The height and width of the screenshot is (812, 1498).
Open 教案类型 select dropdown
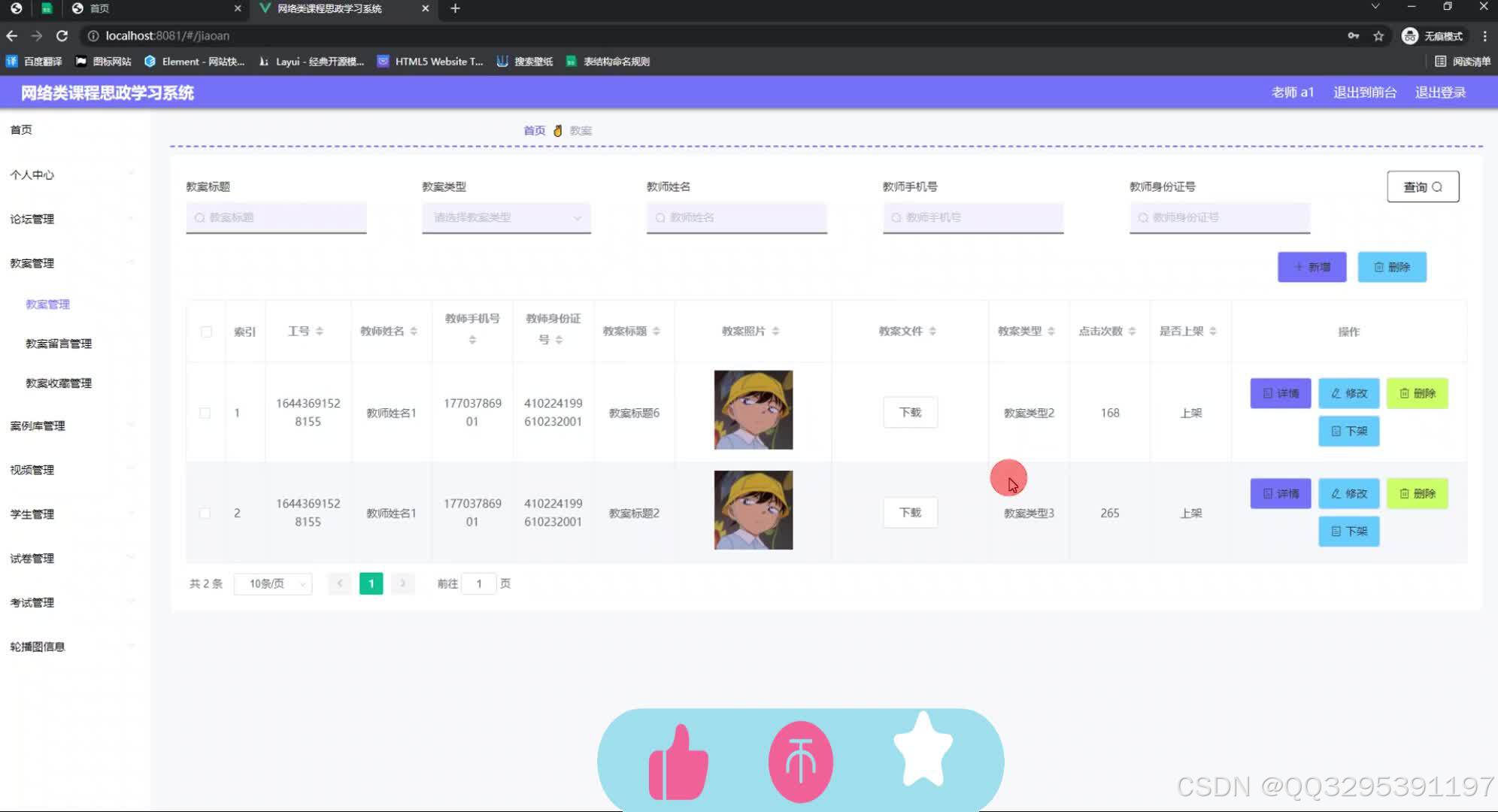(x=506, y=217)
